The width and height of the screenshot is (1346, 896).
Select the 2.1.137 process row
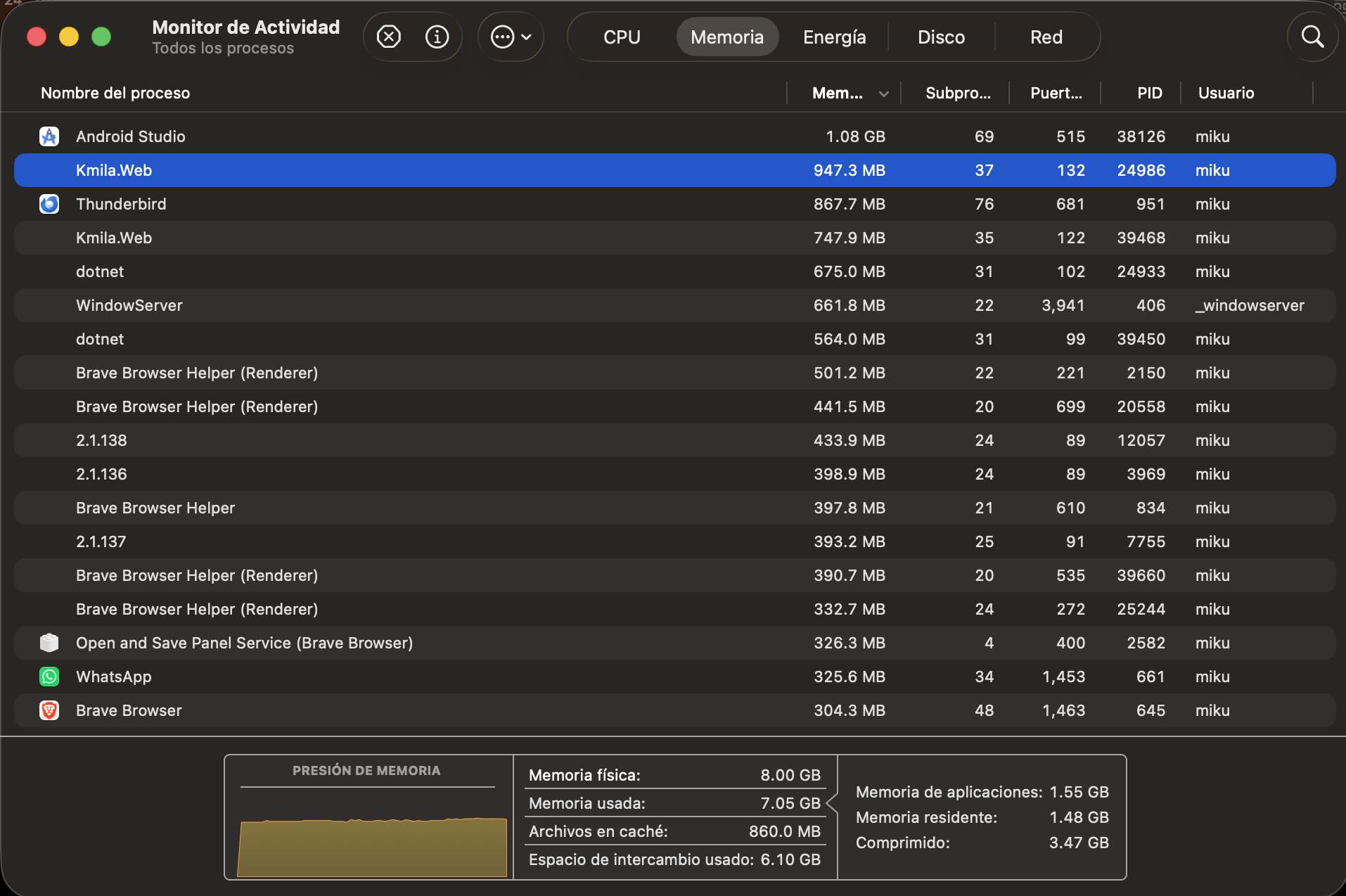[675, 542]
